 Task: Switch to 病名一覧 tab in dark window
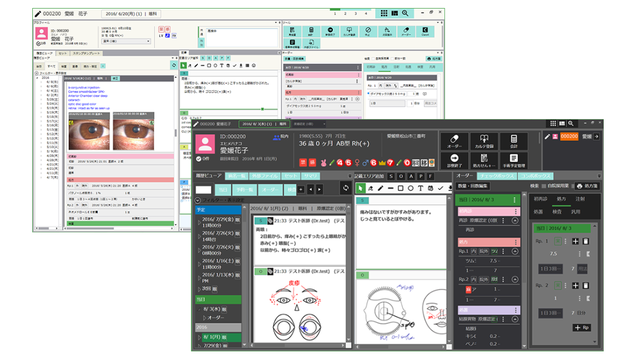236,176
